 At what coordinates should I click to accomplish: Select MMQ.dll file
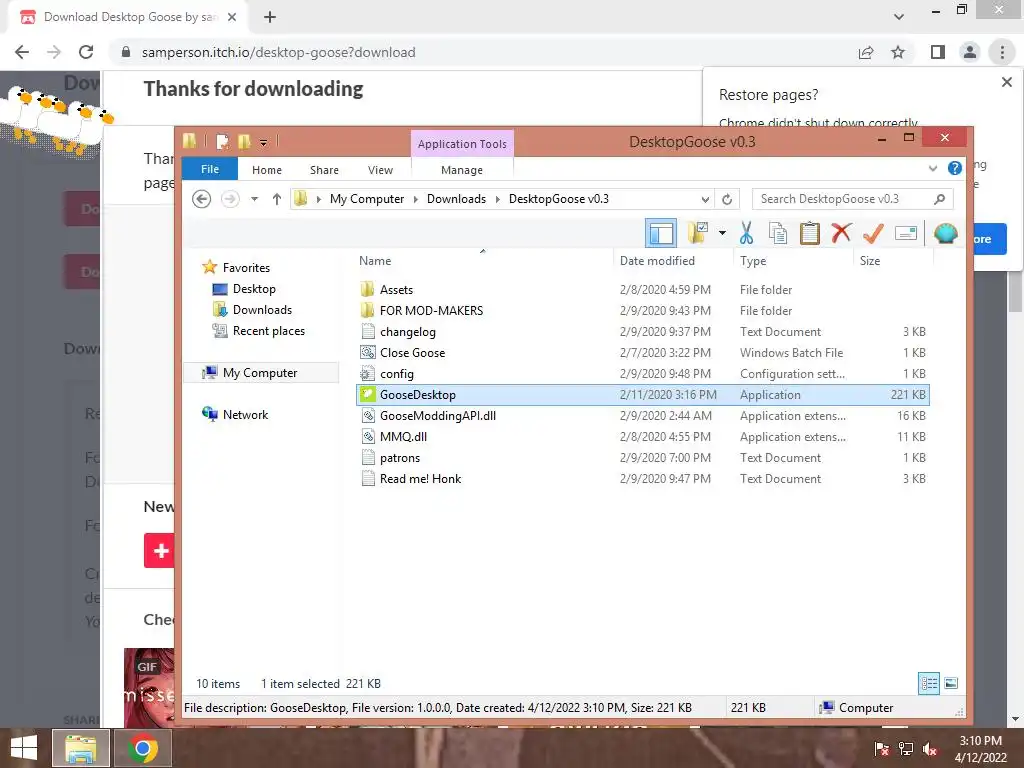(643, 436)
